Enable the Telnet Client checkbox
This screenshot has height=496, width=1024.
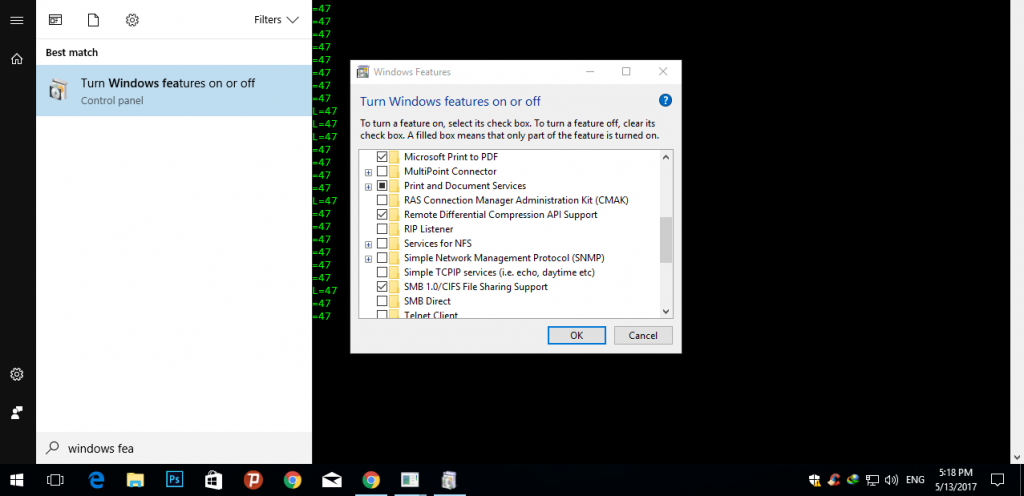382,315
